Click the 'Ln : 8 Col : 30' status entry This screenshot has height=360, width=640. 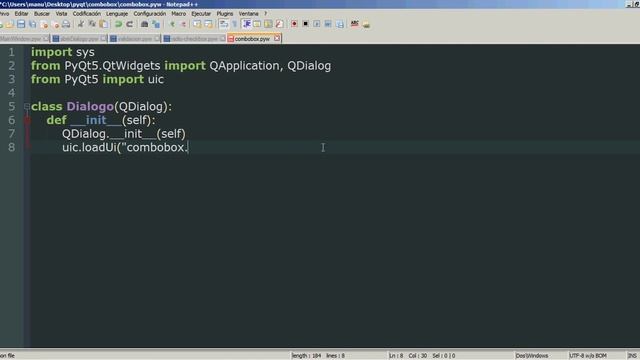click(x=408, y=356)
